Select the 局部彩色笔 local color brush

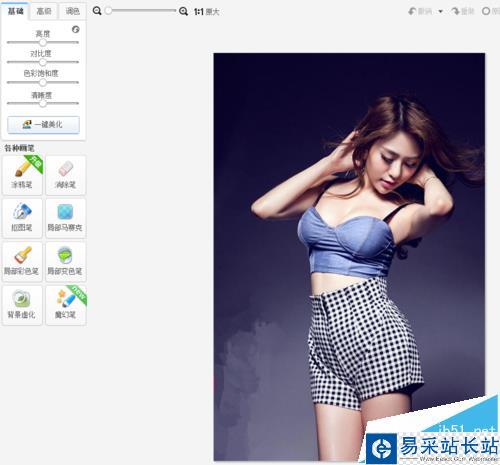point(22,262)
